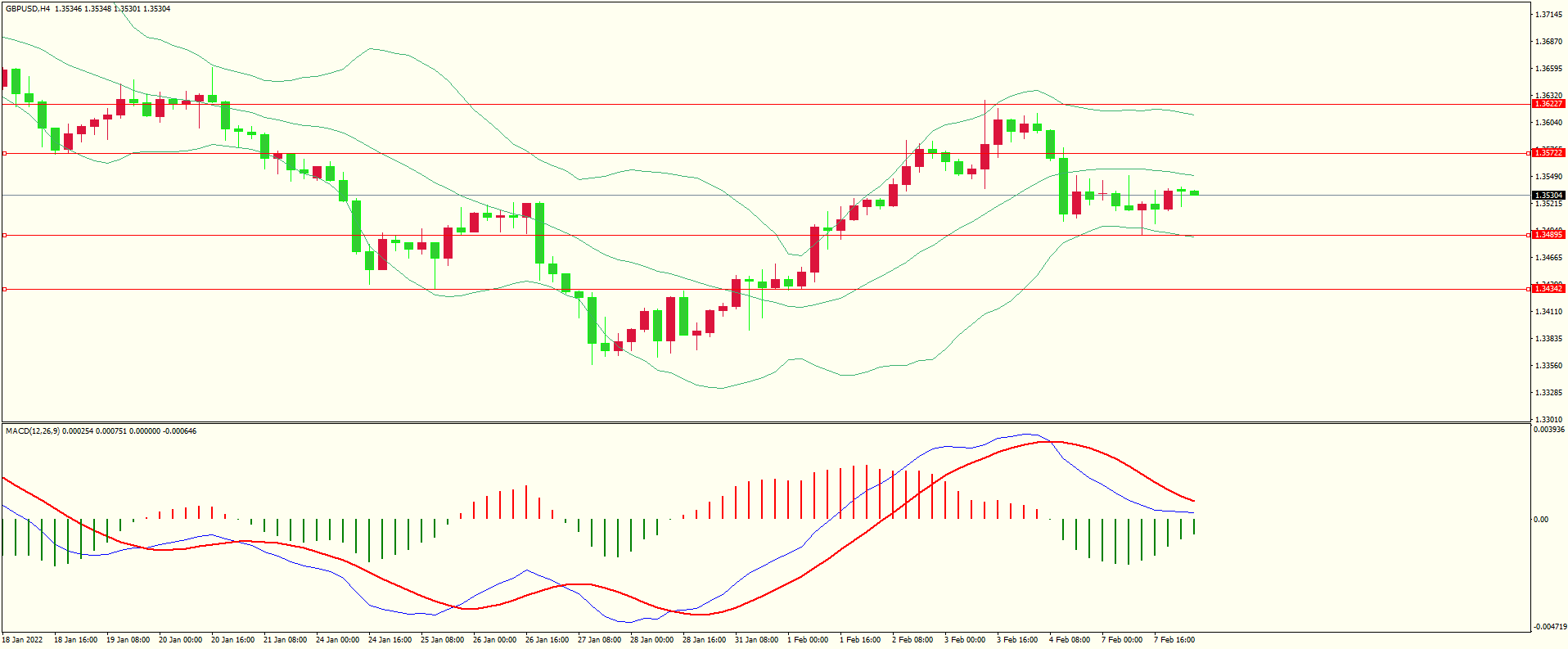Select the red 1.35722 price level tag
Image resolution: width=1568 pixels, height=649 pixels.
click(x=1548, y=153)
